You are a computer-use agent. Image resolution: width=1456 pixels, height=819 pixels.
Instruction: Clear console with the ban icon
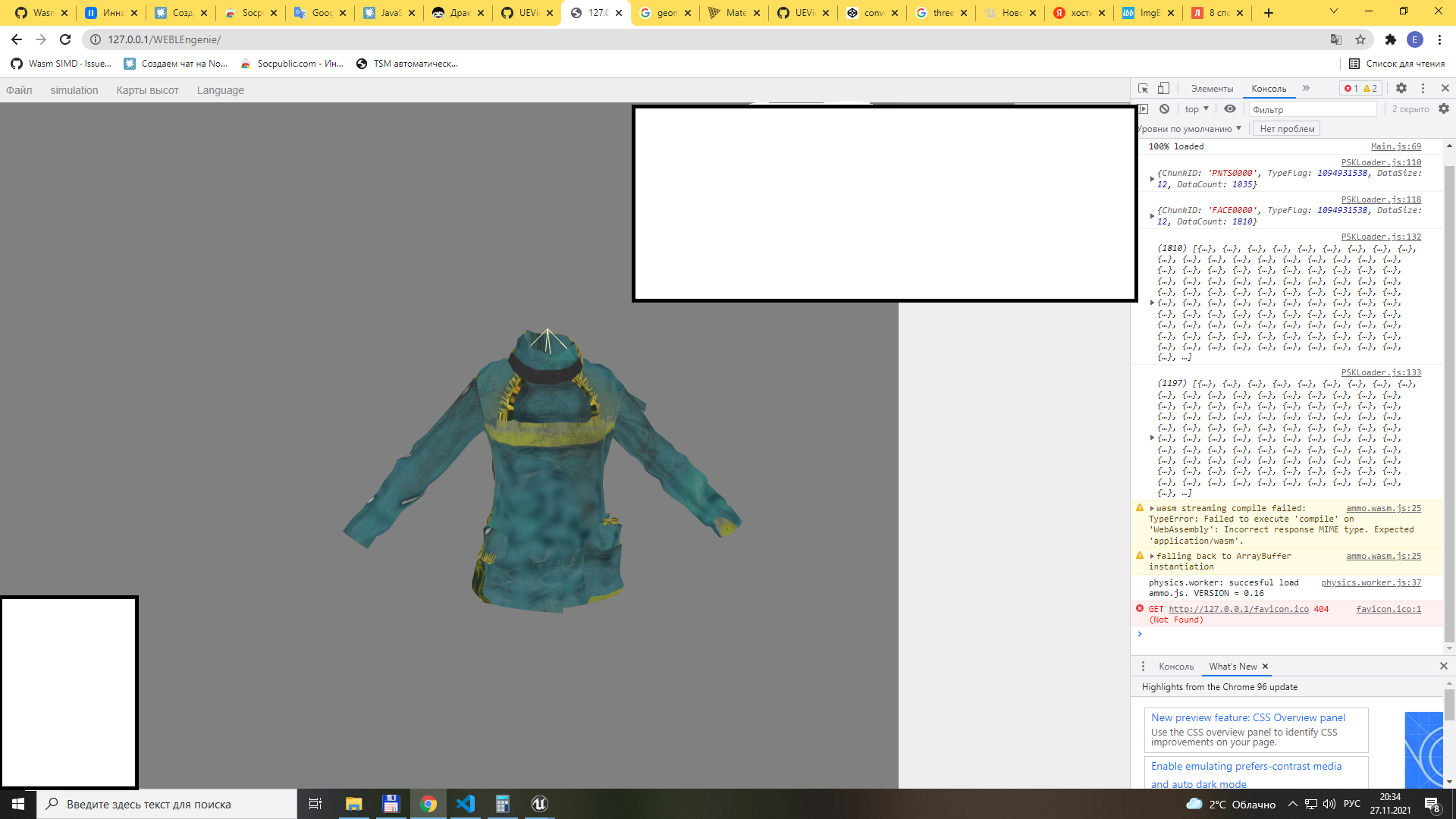click(x=1165, y=109)
